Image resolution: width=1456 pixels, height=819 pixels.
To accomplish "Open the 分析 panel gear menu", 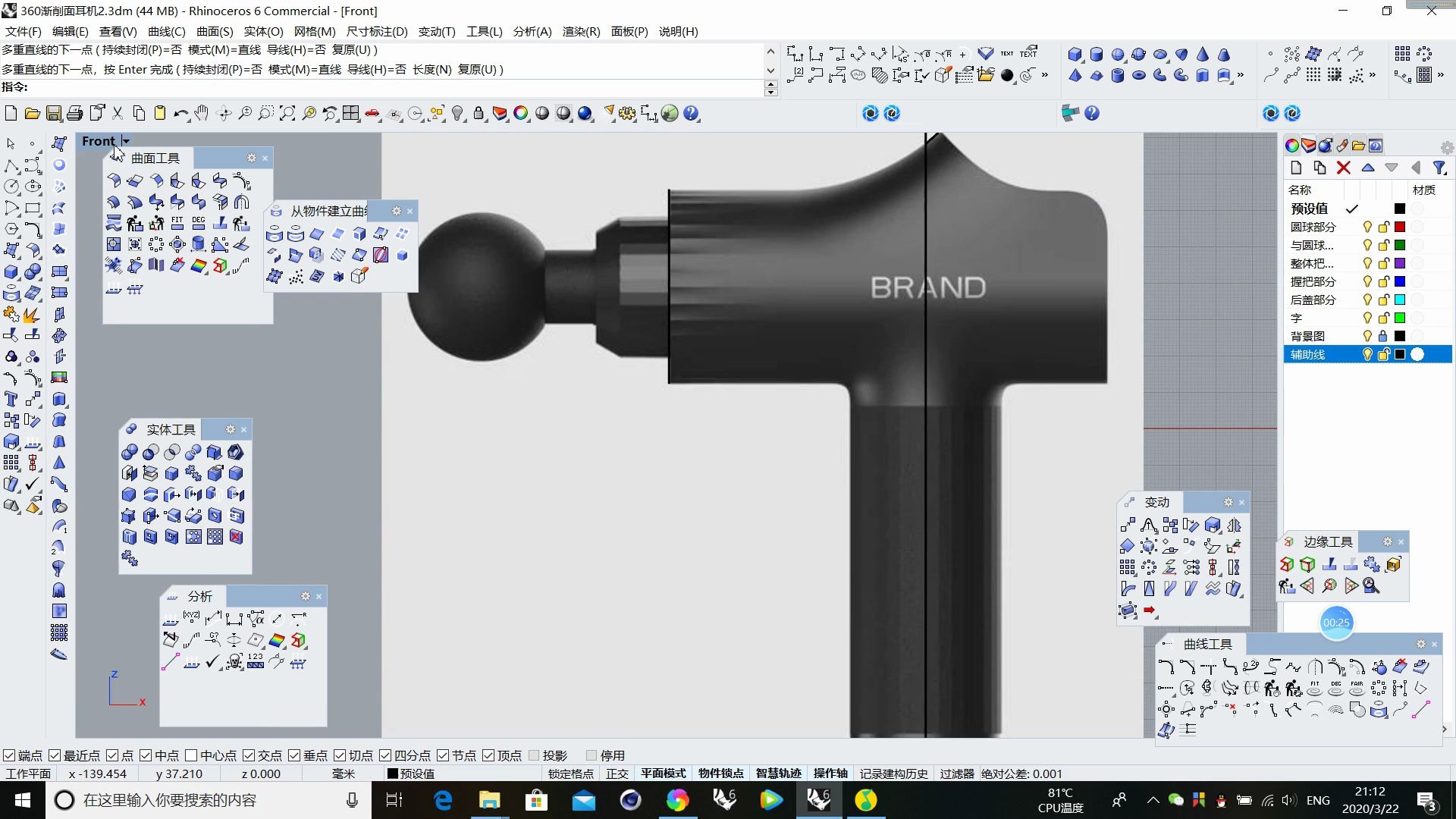I will (306, 596).
